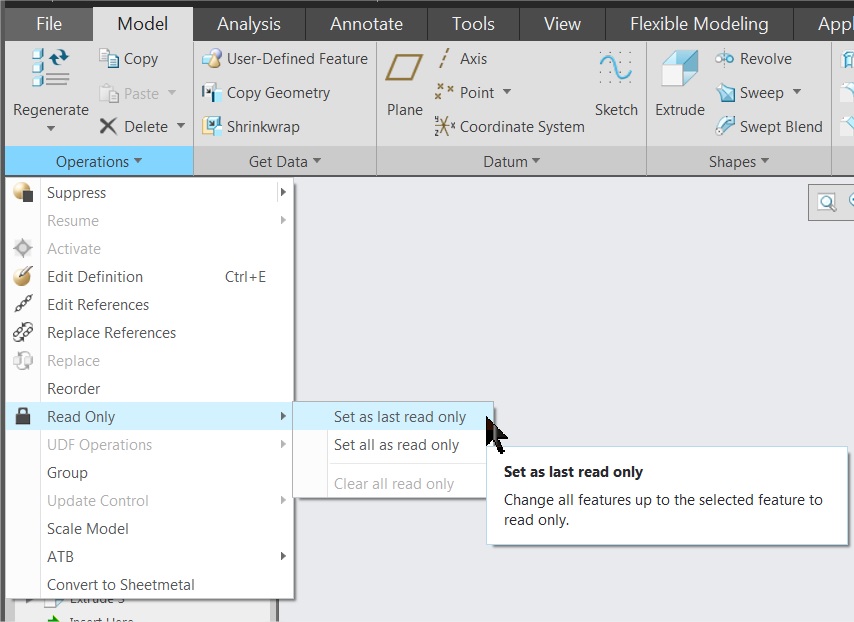Select the Copy Geometry tool
854x622 pixels.
coord(275,92)
